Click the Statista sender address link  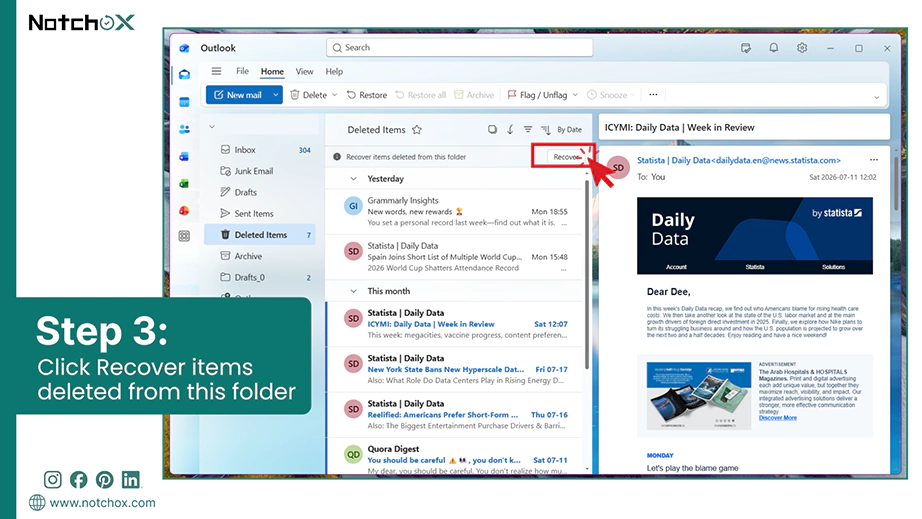pos(739,160)
